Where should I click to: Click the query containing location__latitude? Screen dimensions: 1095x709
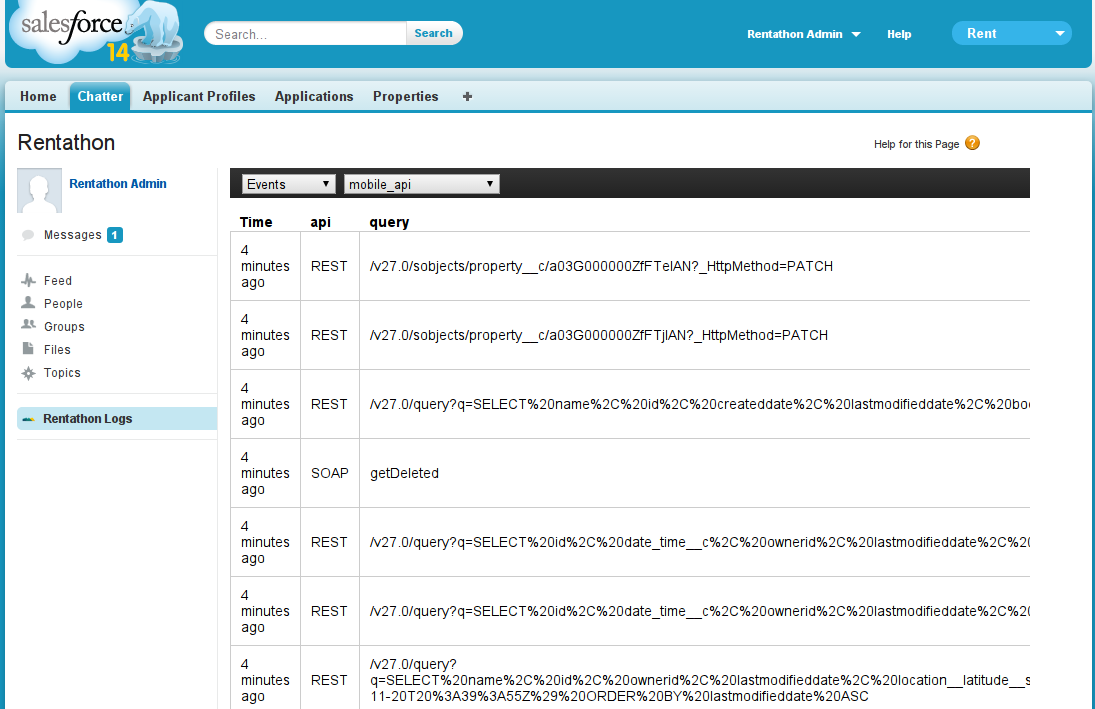coord(699,680)
